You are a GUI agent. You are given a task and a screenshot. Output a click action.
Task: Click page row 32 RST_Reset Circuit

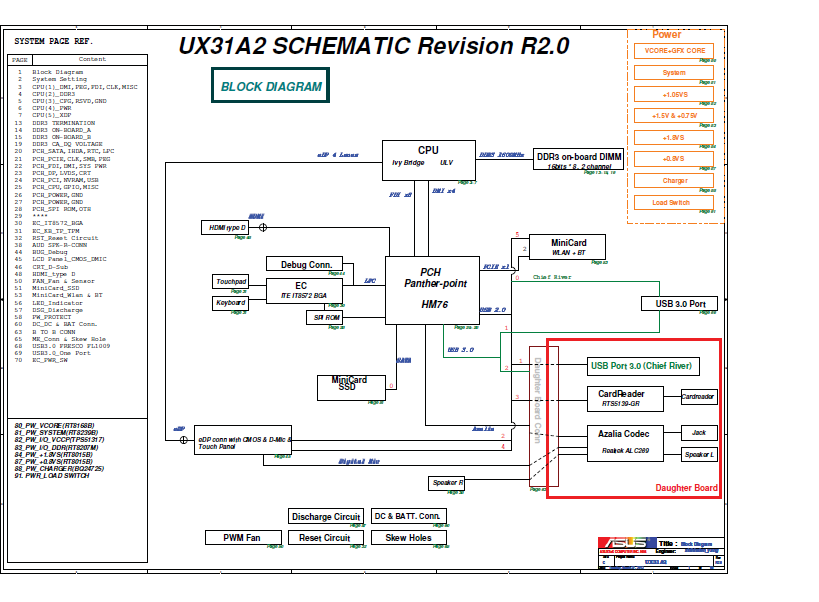point(56,238)
